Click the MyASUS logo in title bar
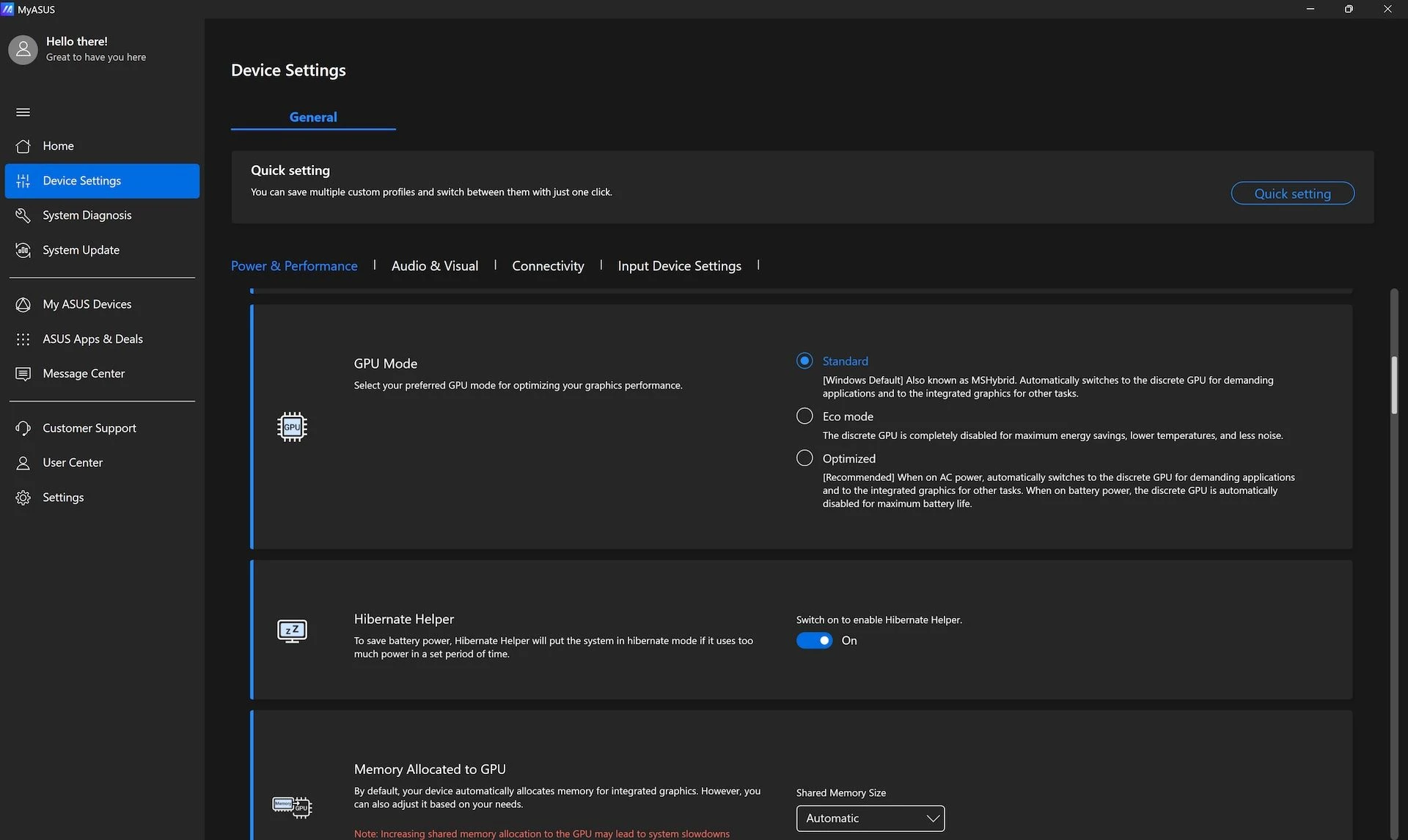This screenshot has height=840, width=1408. tap(7, 9)
